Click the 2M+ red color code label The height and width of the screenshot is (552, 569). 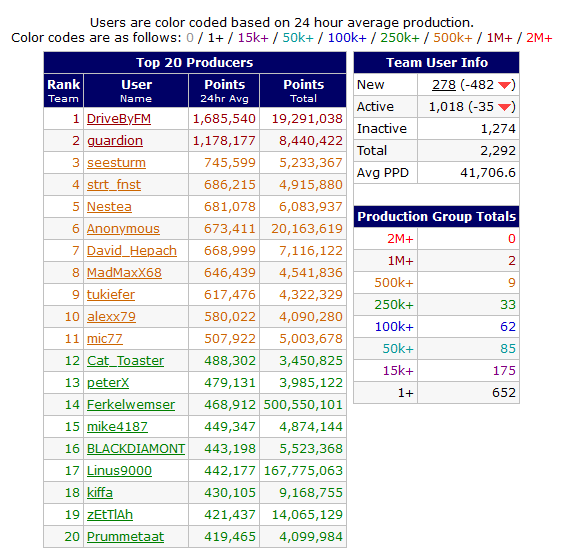(x=539, y=38)
